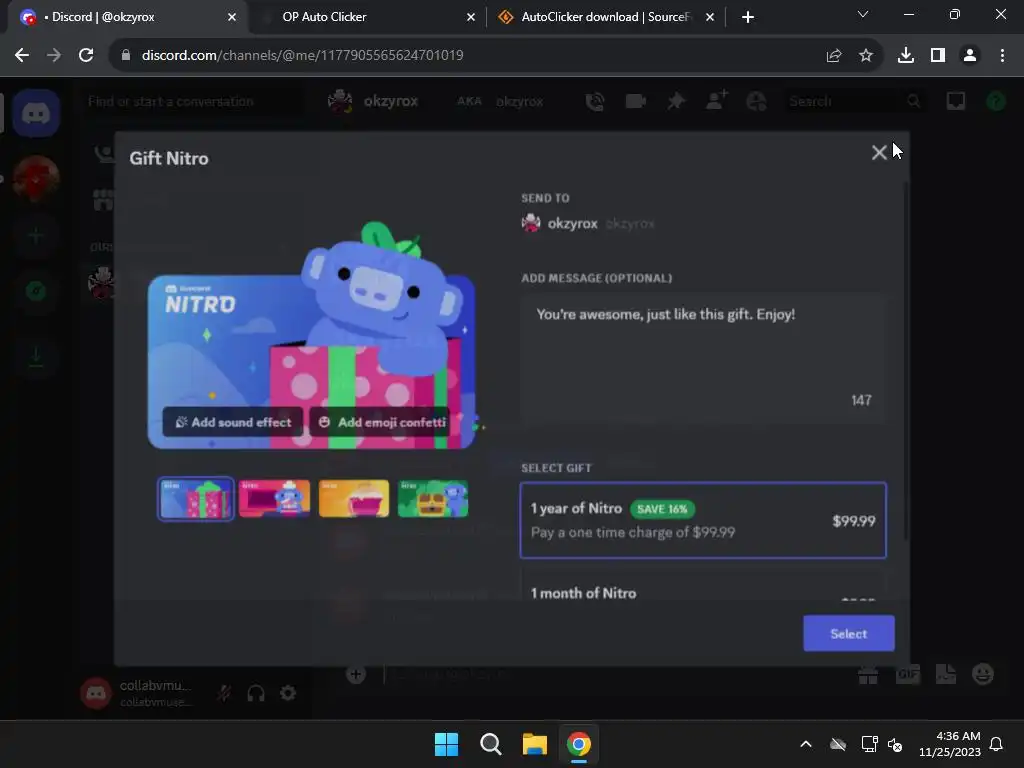The image size is (1024, 768).
Task: Open Explore Discoverable Servers compass icon
Action: click(x=36, y=291)
